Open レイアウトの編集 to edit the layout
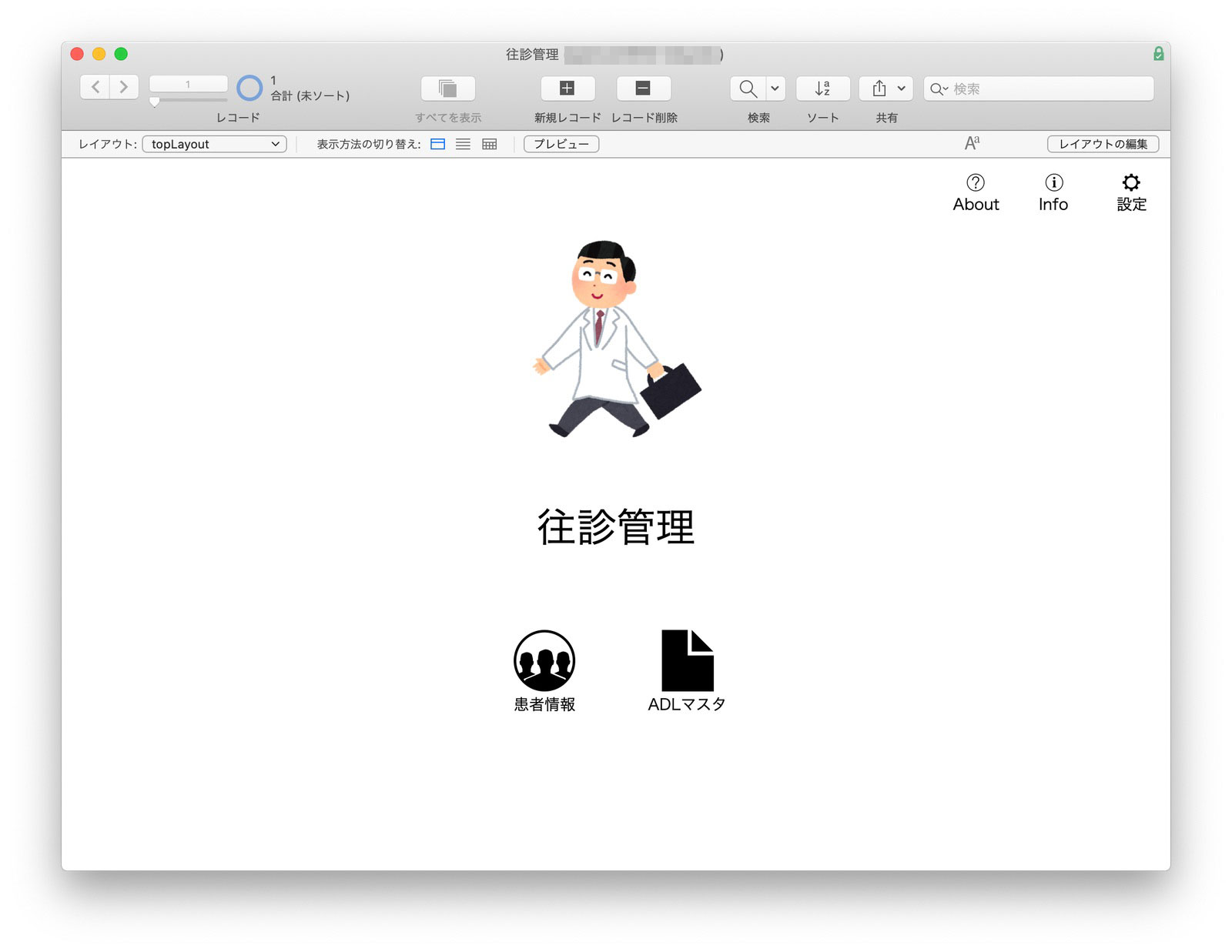 tap(1103, 144)
